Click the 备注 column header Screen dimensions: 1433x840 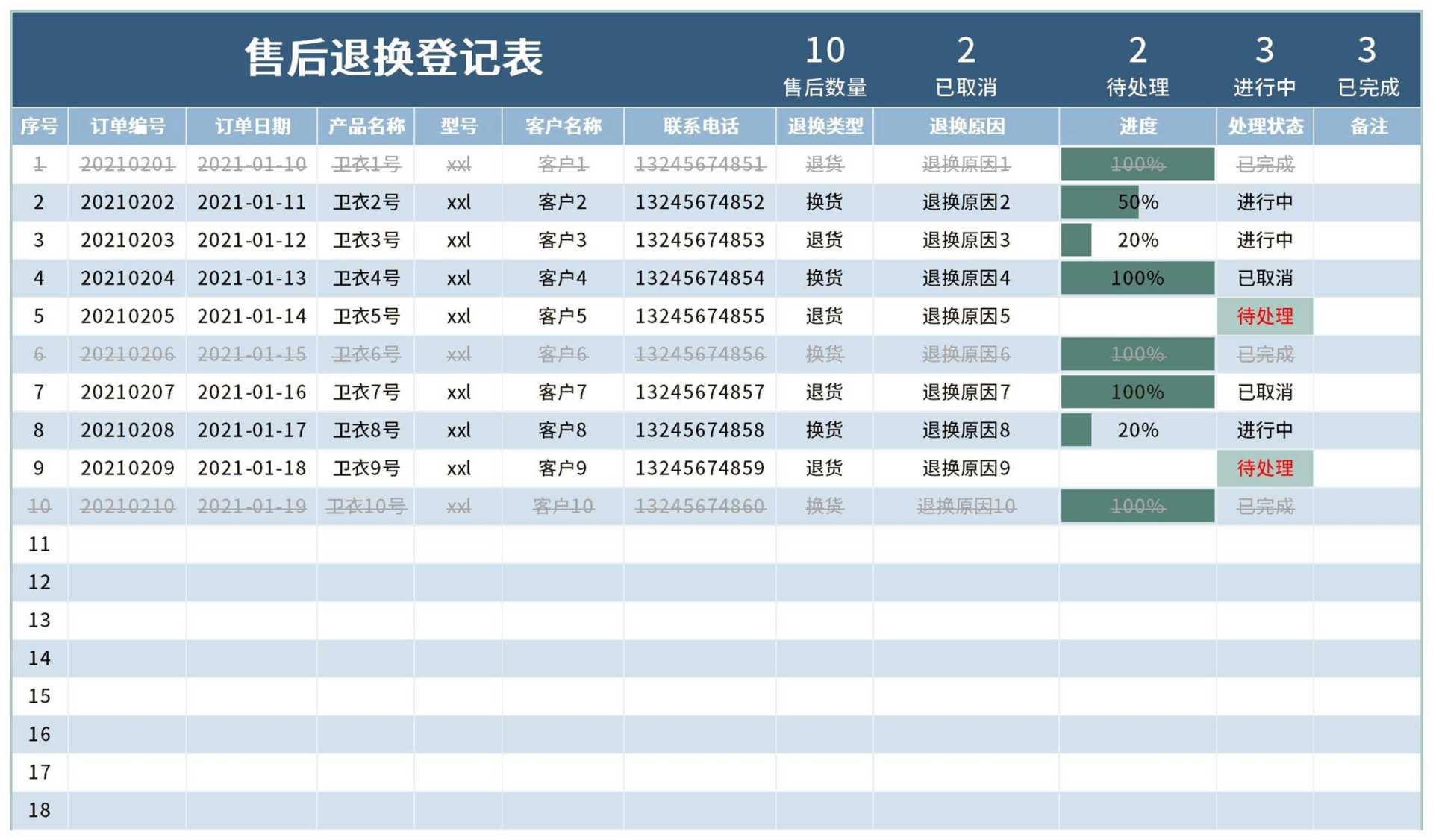coord(1368,126)
